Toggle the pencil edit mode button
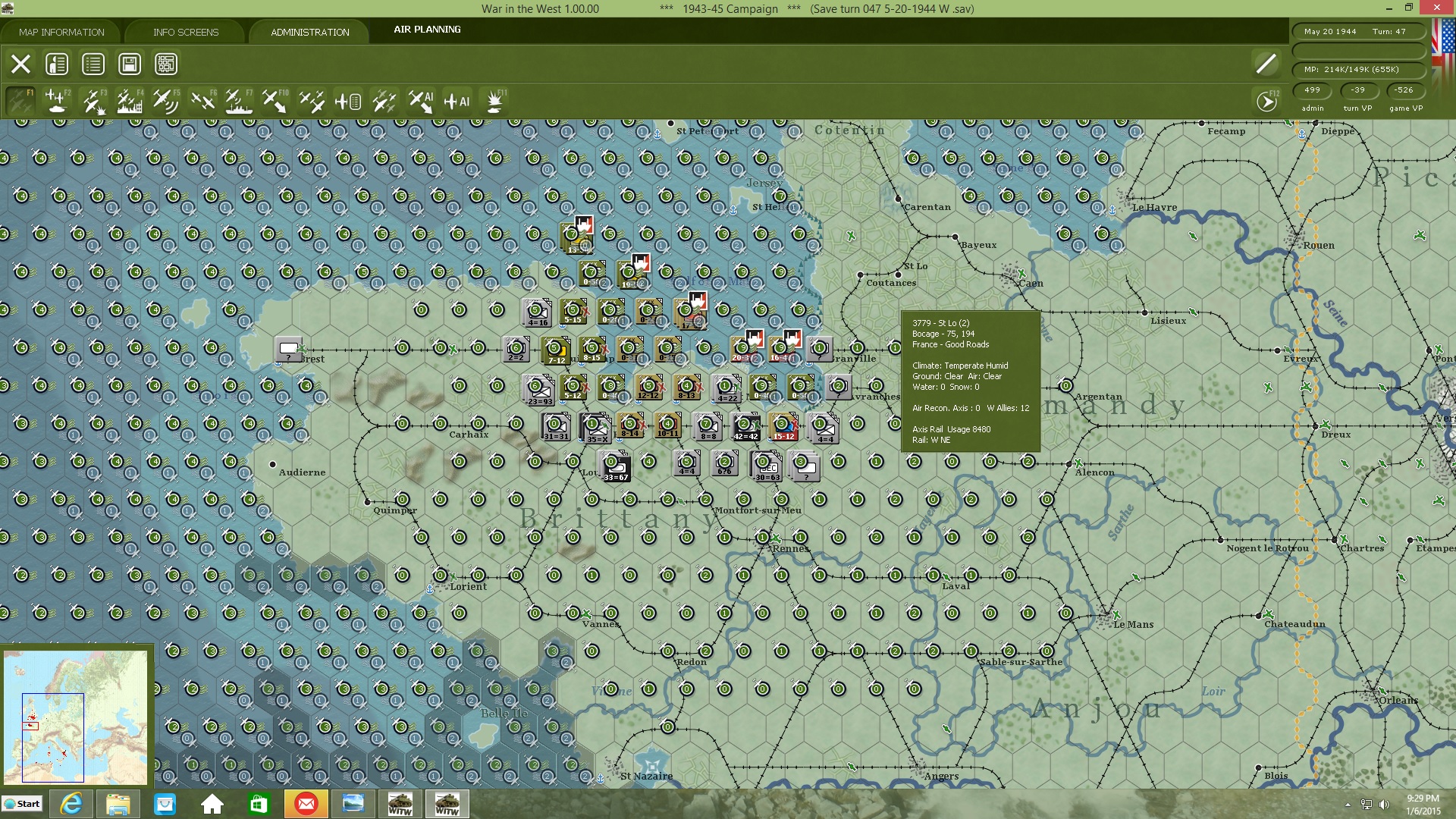The height and width of the screenshot is (819, 1456). (1265, 64)
